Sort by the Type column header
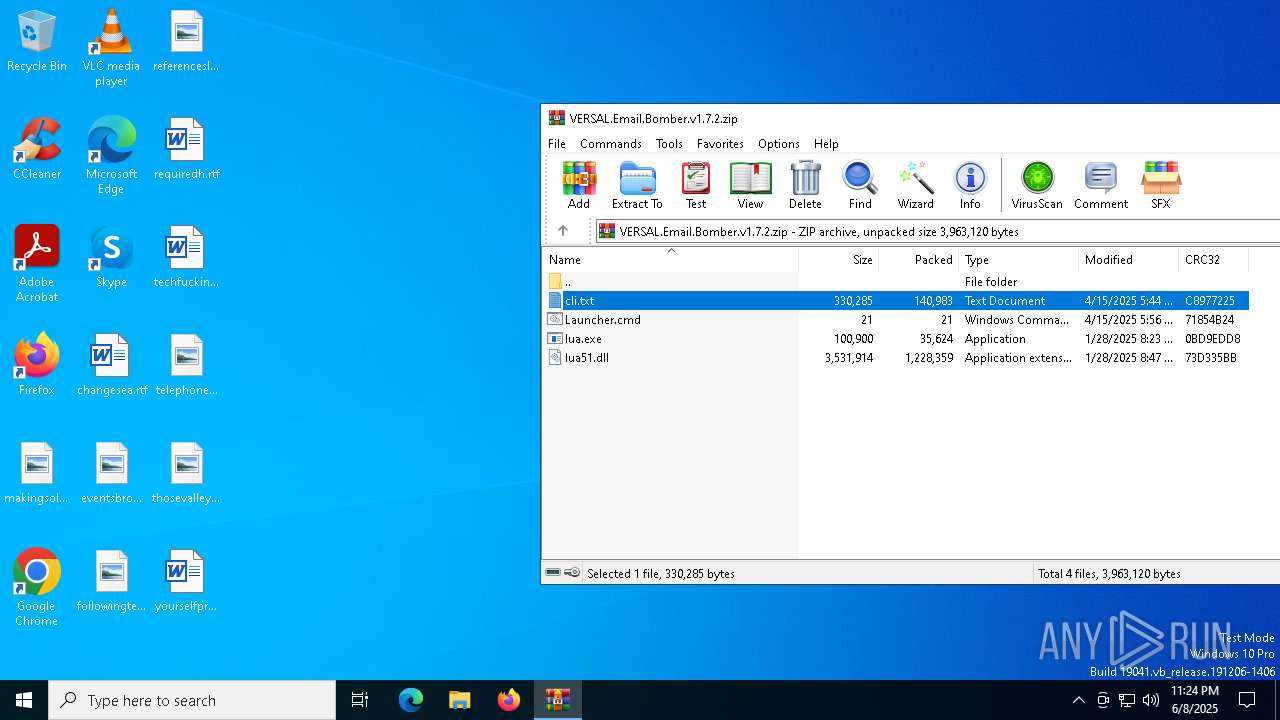The width and height of the screenshot is (1280, 720). click(1019, 260)
